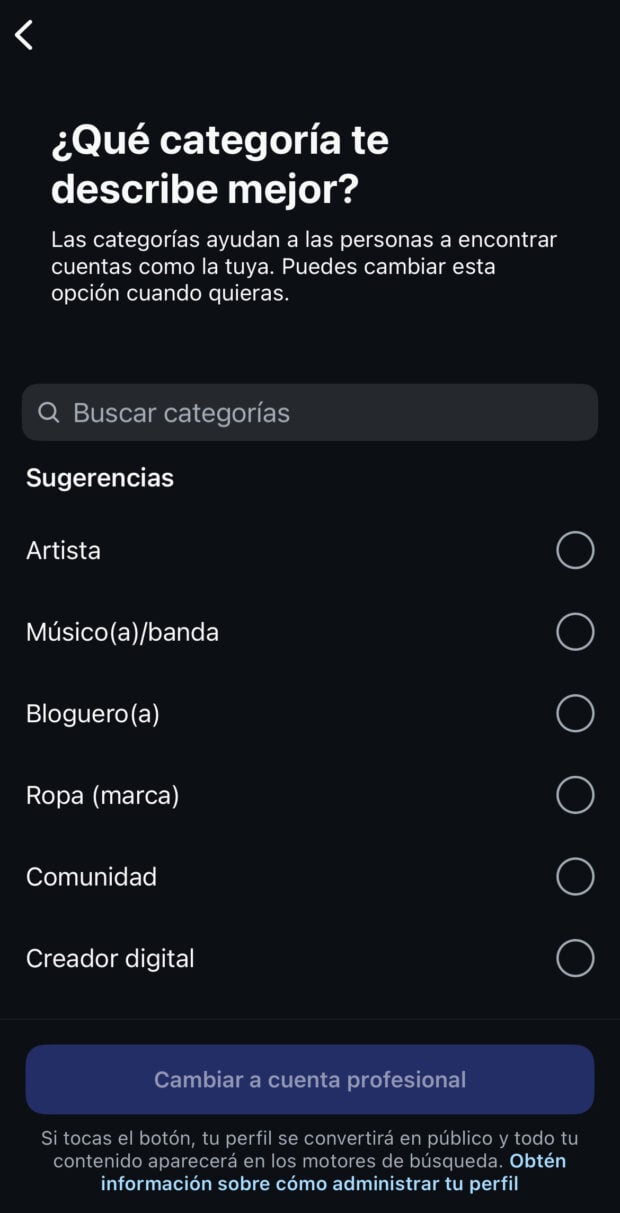Pick the Comunidad radio button
The width and height of the screenshot is (620, 1213).
click(x=575, y=877)
